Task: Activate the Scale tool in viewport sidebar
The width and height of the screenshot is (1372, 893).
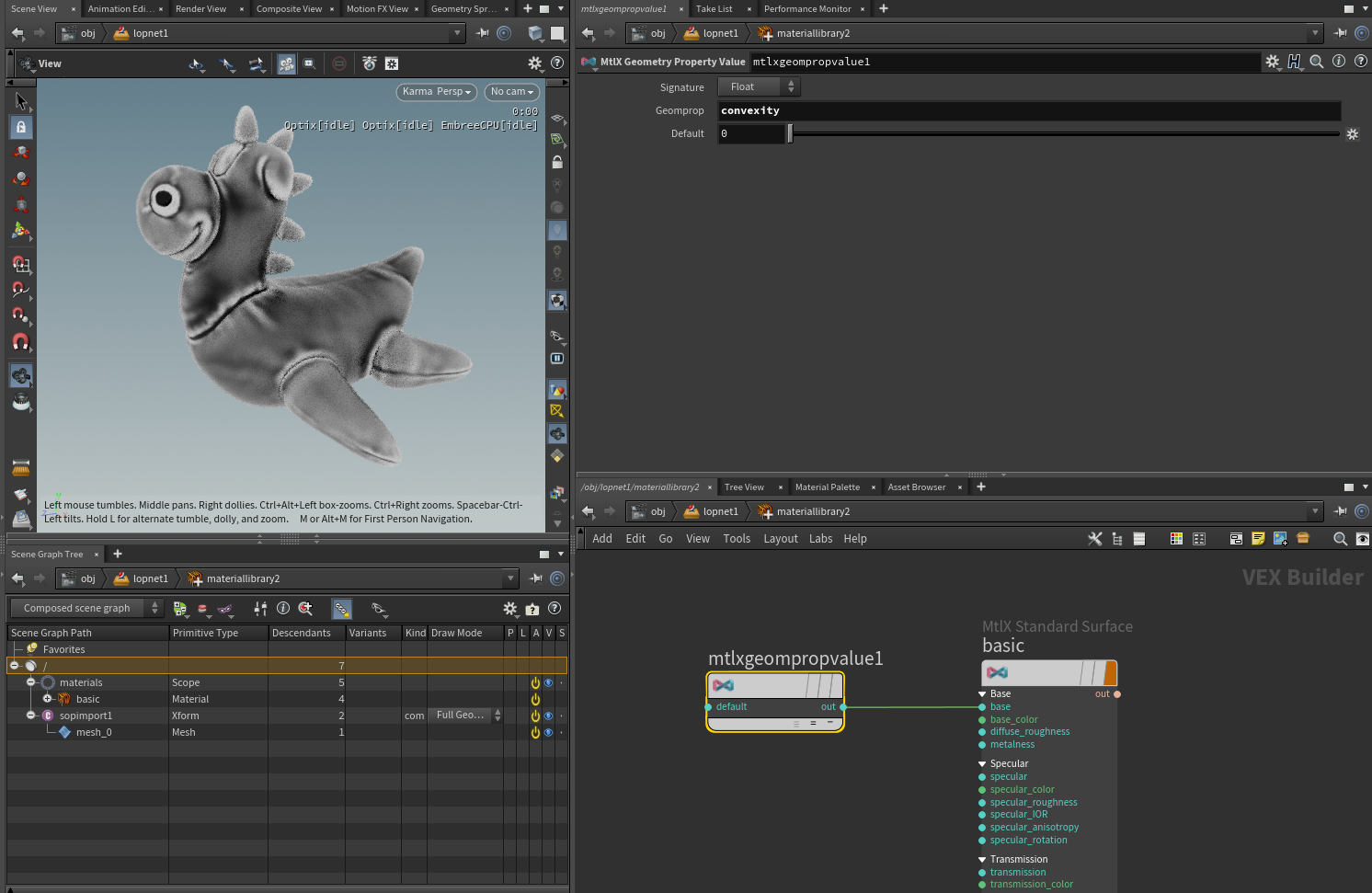Action: pyautogui.click(x=21, y=204)
